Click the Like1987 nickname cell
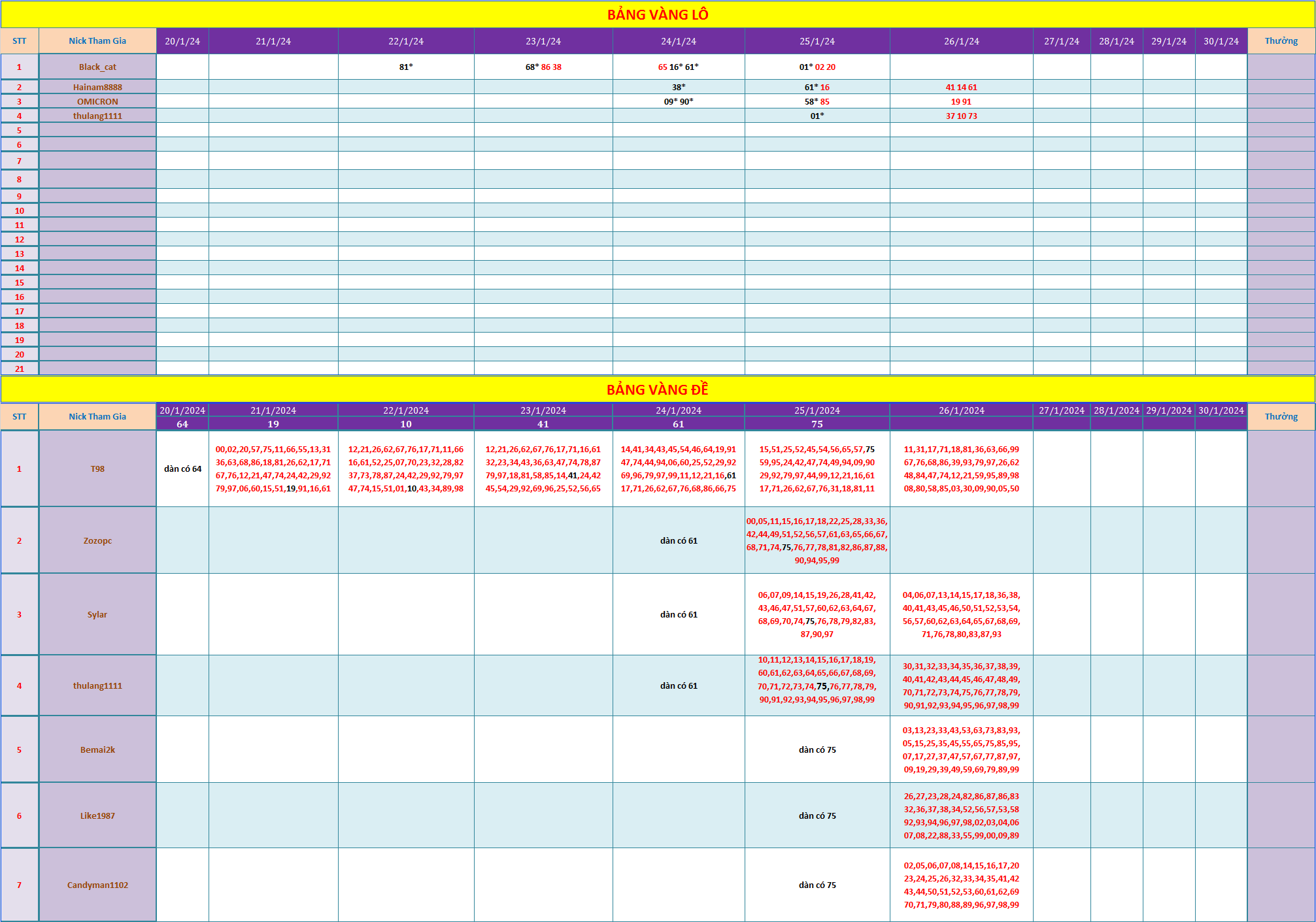The height and width of the screenshot is (922, 1316). point(97,815)
